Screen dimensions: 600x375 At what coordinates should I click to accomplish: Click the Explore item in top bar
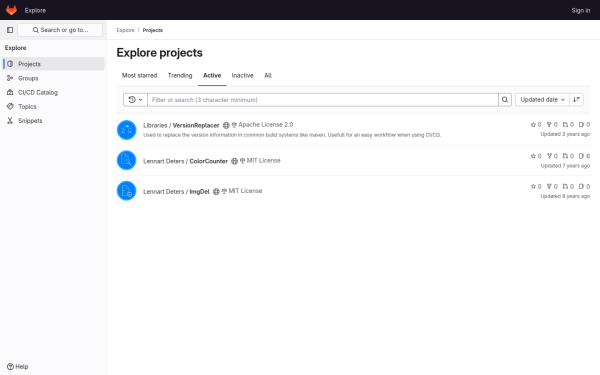click(35, 10)
